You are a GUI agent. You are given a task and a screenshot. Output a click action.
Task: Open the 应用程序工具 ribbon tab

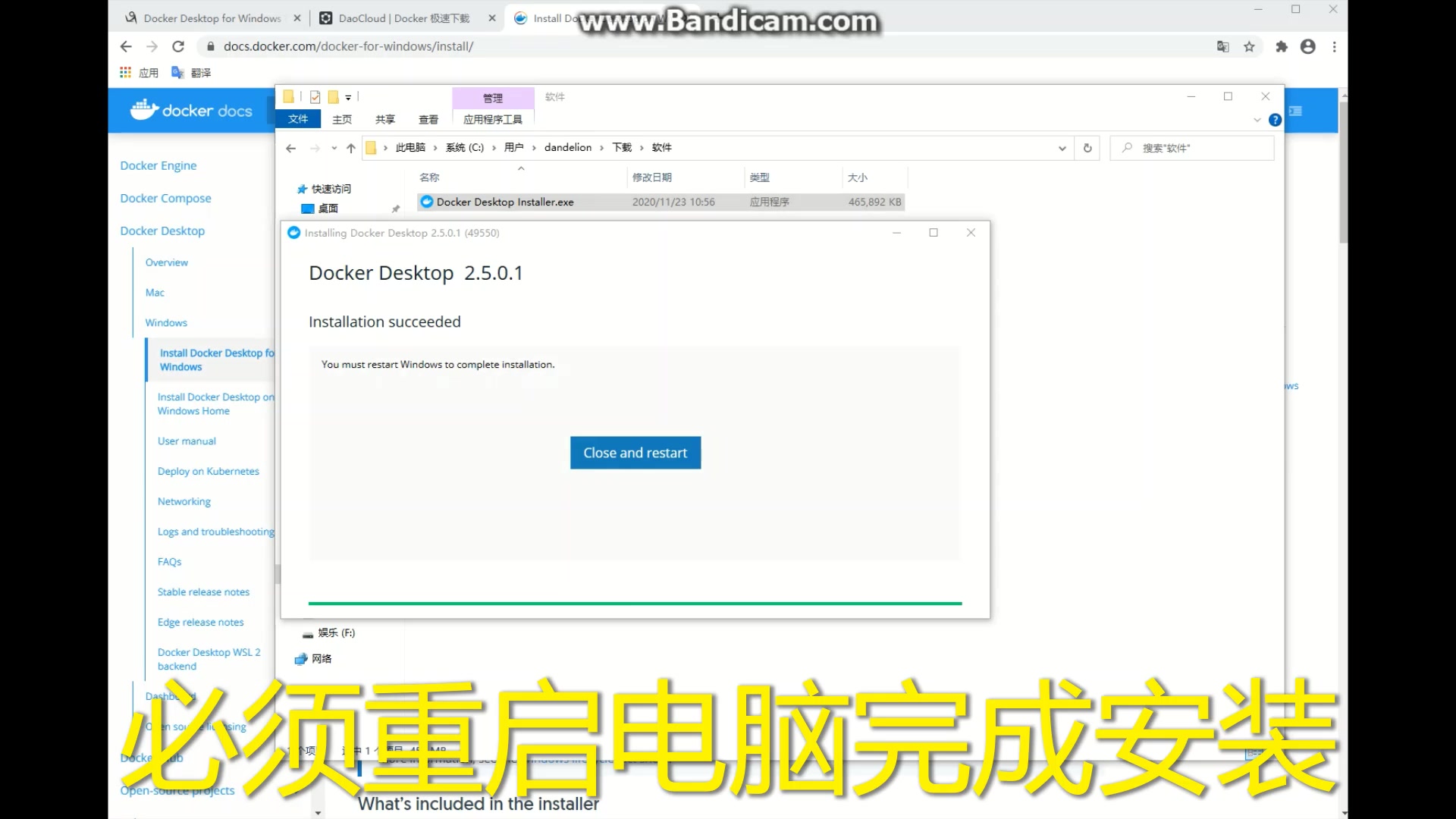493,120
